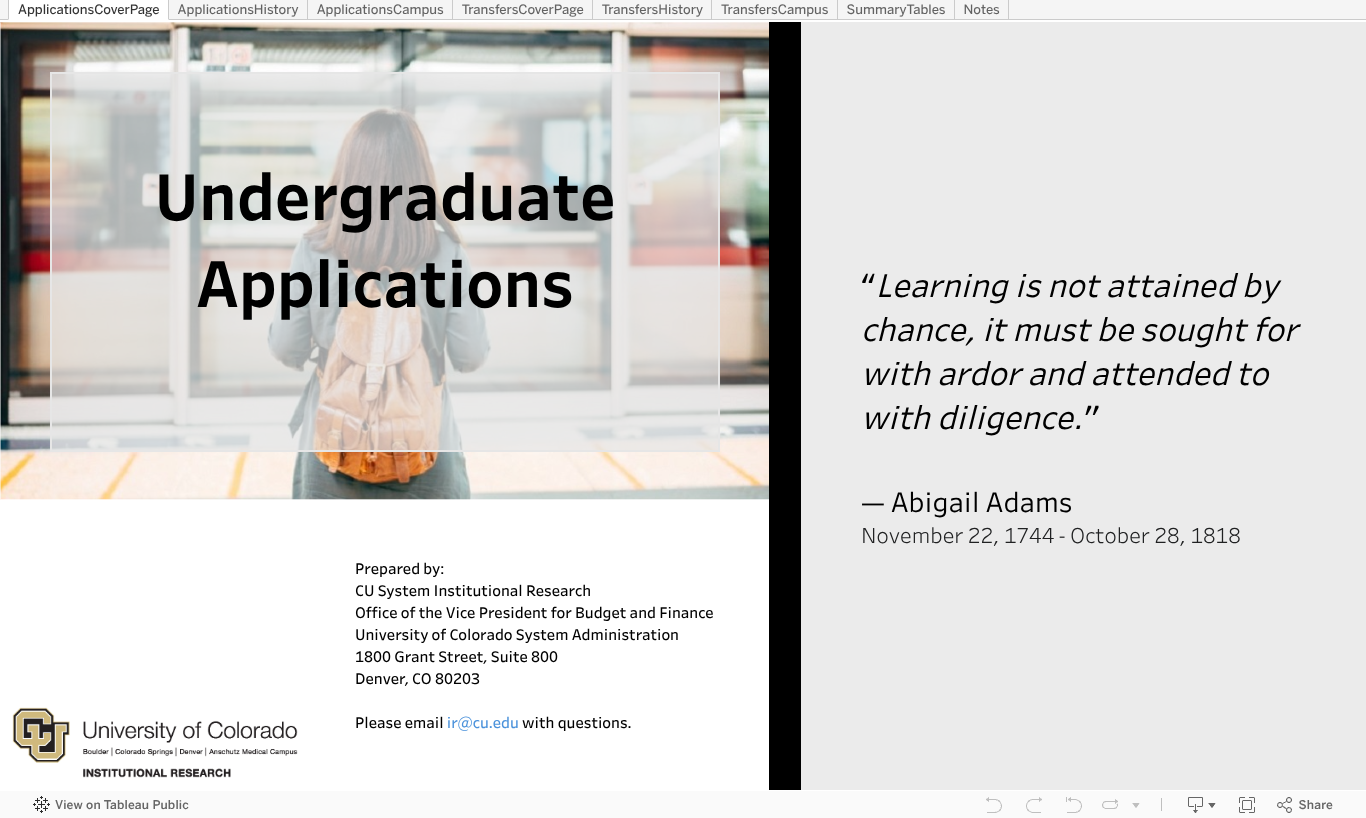View the SummaryTables tab

pos(895,10)
